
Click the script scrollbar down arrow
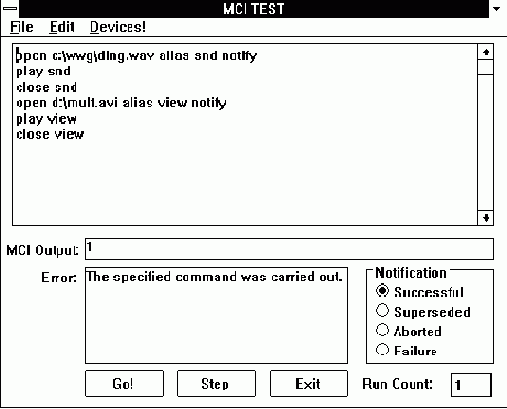pyautogui.click(x=486, y=218)
